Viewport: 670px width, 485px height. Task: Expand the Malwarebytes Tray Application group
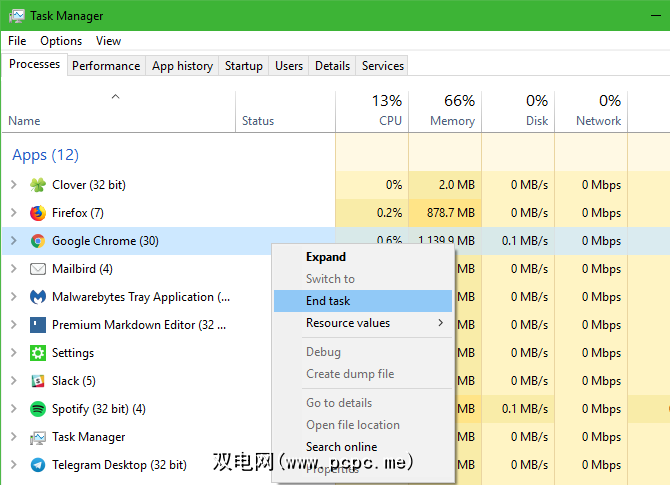click(14, 297)
